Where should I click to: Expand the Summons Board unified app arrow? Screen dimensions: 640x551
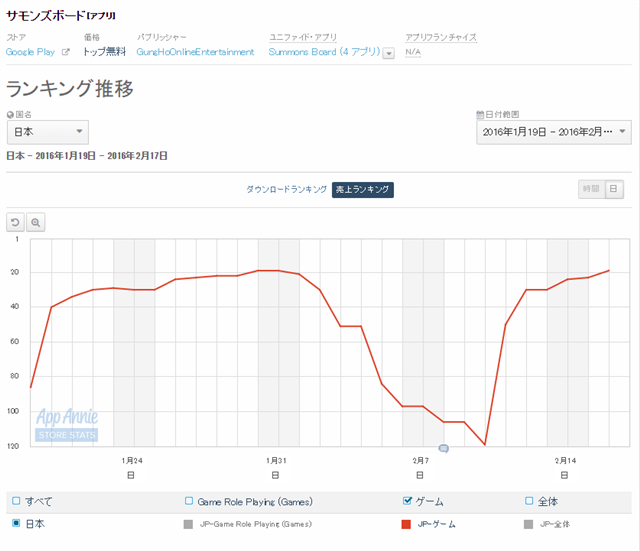(388, 53)
